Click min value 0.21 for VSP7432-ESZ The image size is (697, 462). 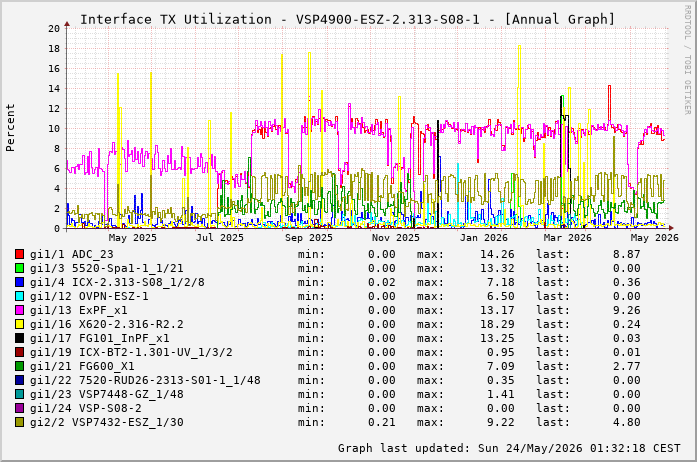(381, 422)
